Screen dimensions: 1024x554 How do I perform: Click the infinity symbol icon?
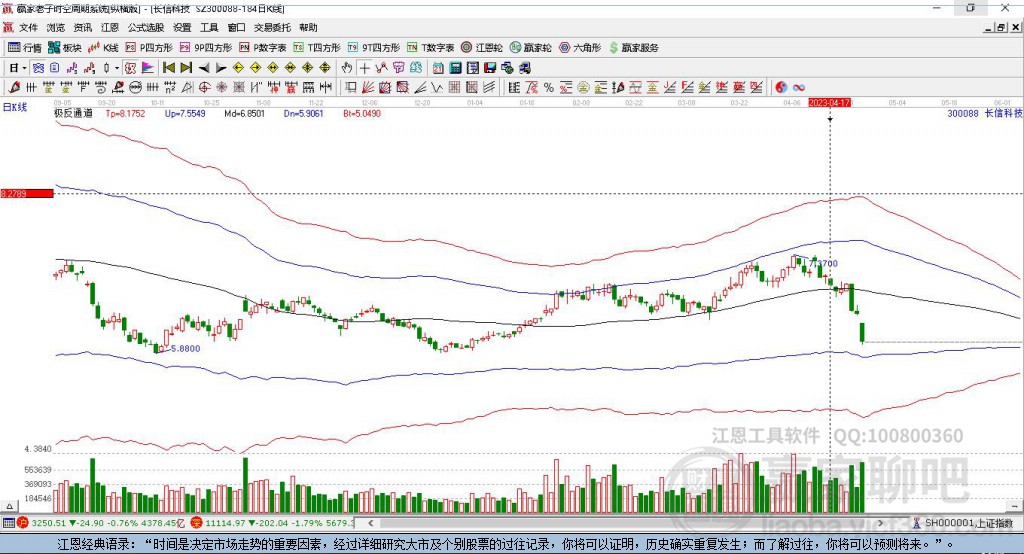click(799, 87)
